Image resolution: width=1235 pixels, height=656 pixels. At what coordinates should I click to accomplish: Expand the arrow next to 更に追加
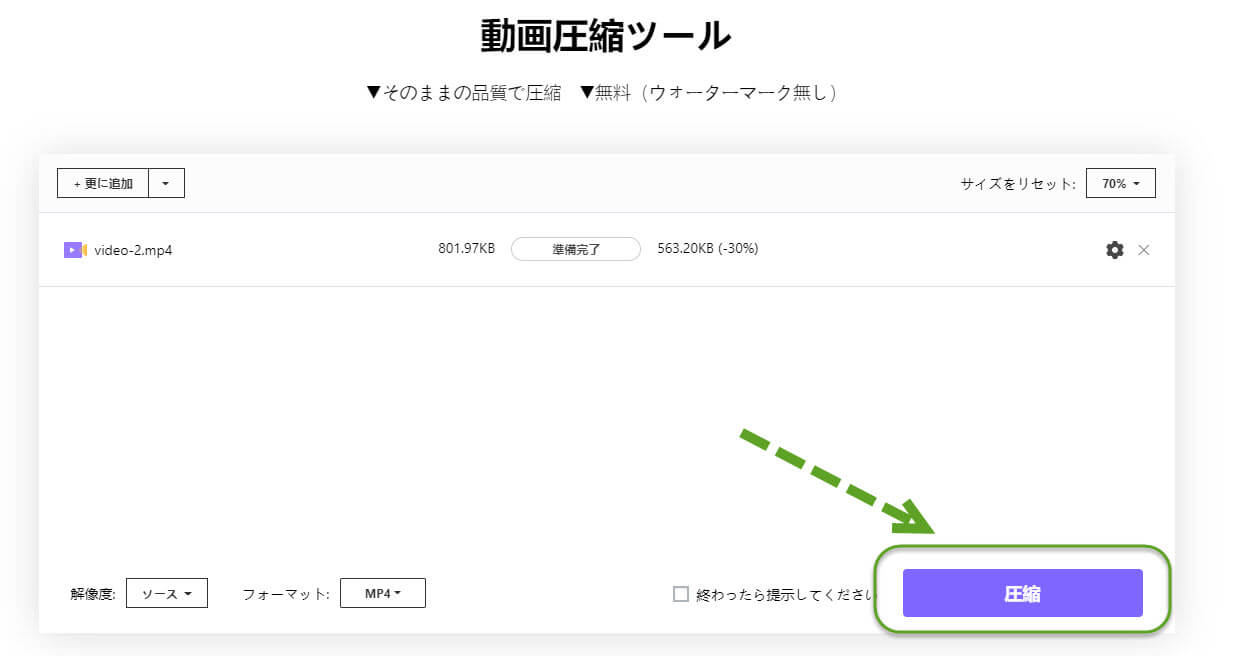[166, 184]
